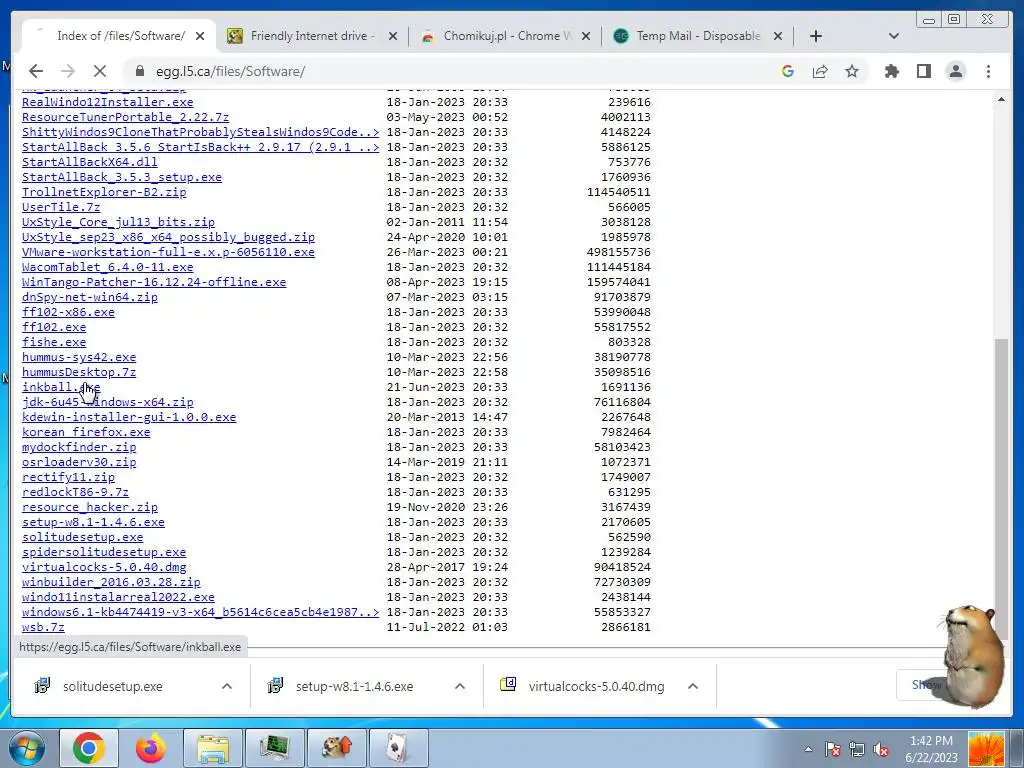This screenshot has height=768, width=1024.
Task: Click the scrollbar up arrow
Action: click(1001, 99)
